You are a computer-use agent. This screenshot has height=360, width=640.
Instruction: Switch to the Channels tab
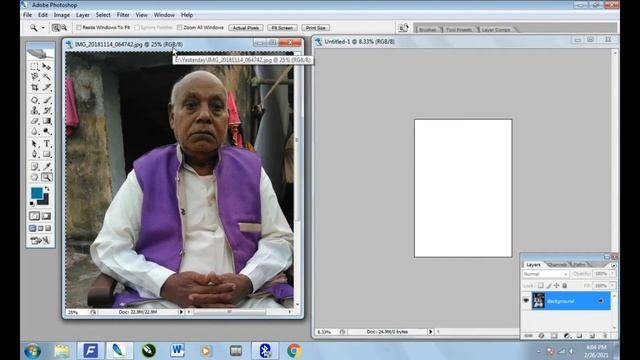point(558,265)
